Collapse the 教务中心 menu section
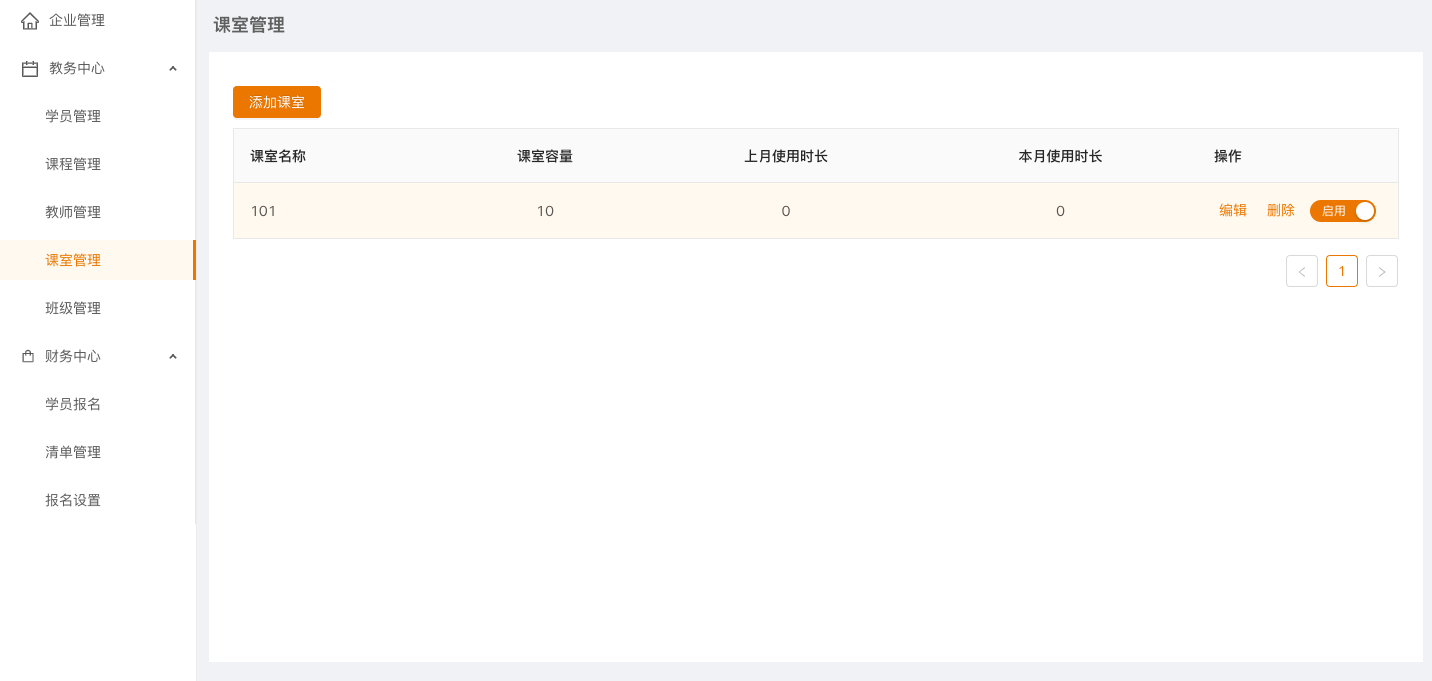The width and height of the screenshot is (1432, 681). (173, 69)
